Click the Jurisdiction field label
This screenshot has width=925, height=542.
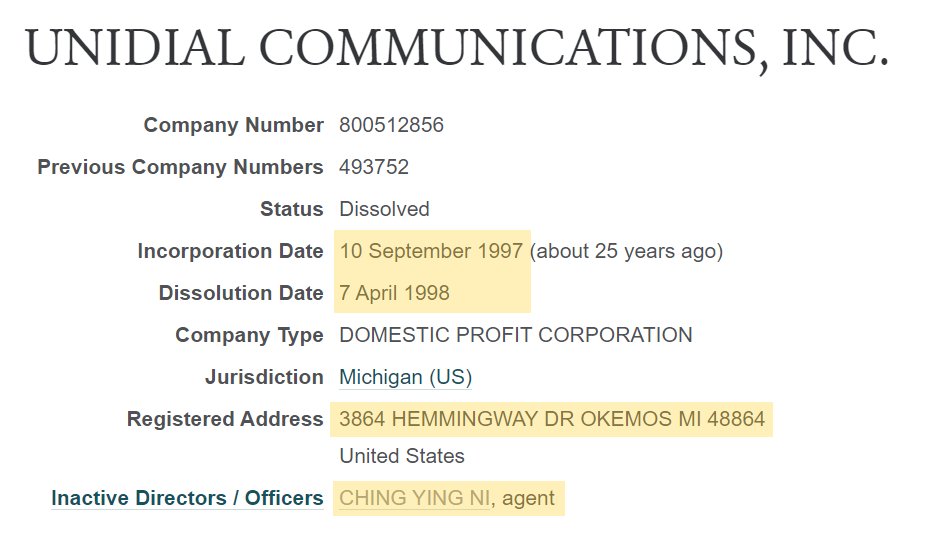pos(264,378)
